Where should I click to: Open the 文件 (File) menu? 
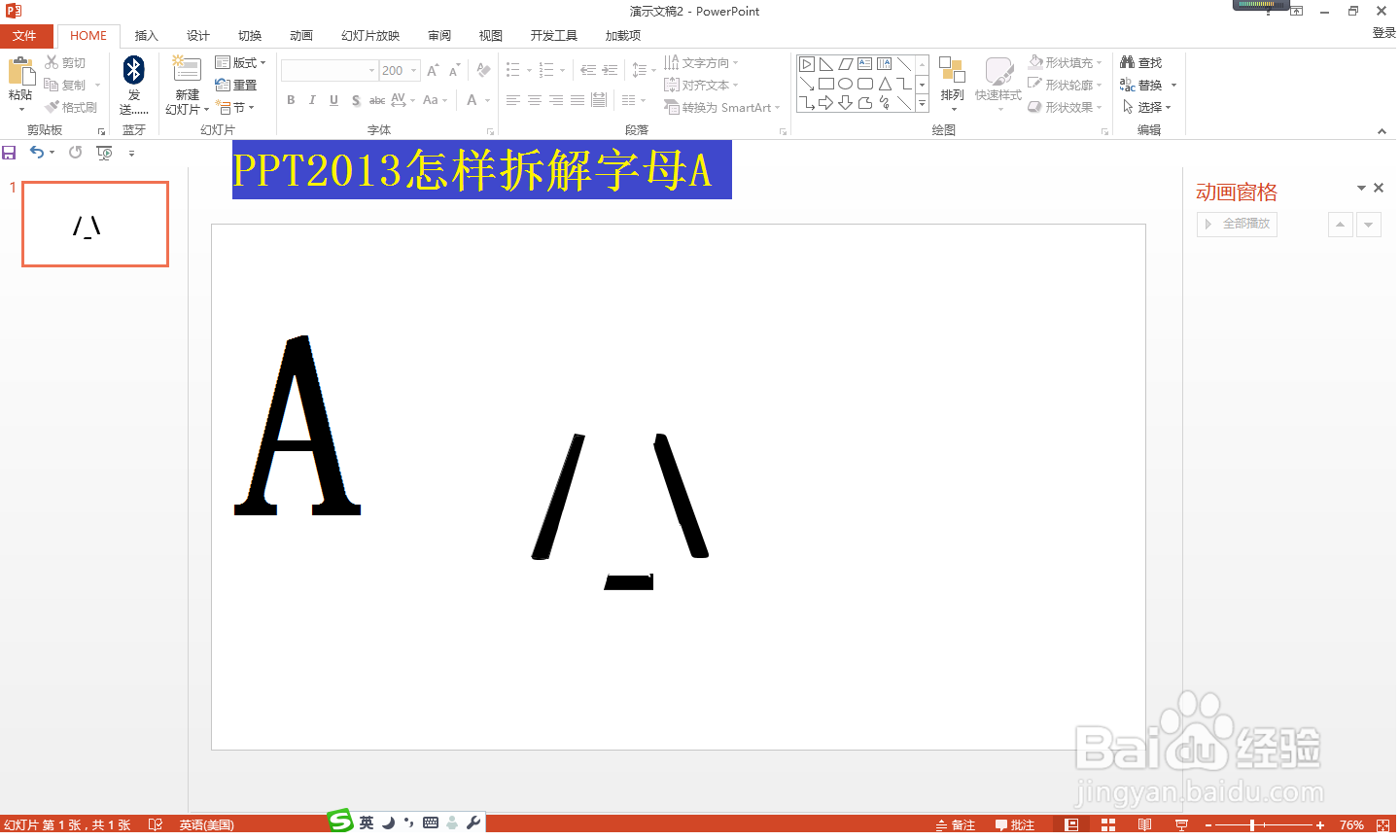pyautogui.click(x=26, y=35)
